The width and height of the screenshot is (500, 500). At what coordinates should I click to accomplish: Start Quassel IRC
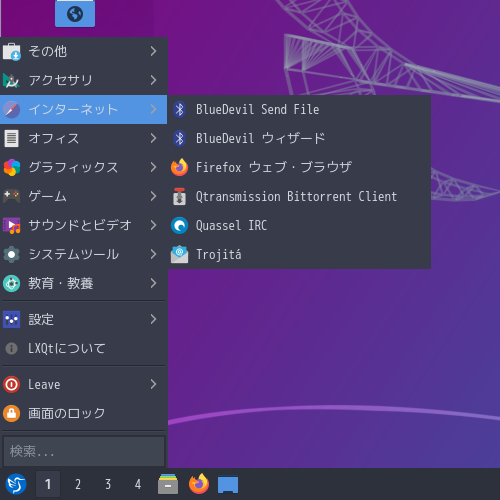[x=299, y=225]
